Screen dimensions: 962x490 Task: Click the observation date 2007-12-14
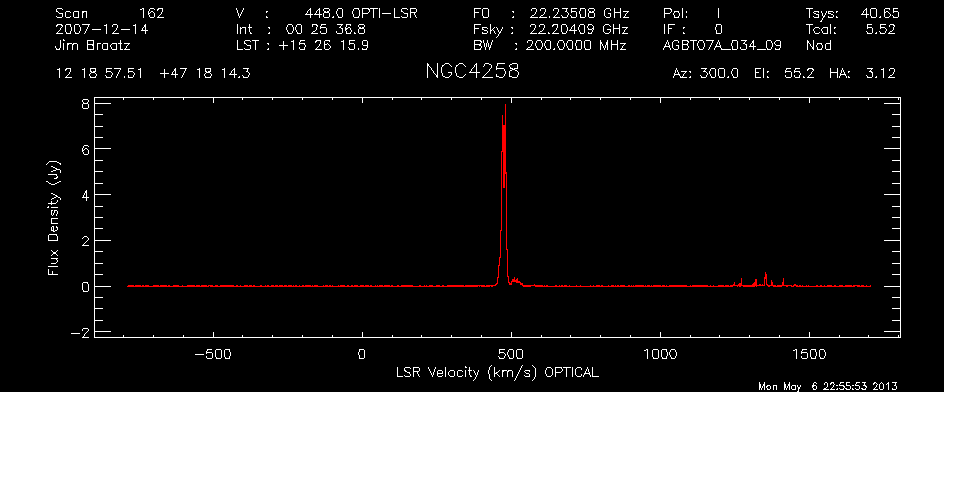[102, 29]
